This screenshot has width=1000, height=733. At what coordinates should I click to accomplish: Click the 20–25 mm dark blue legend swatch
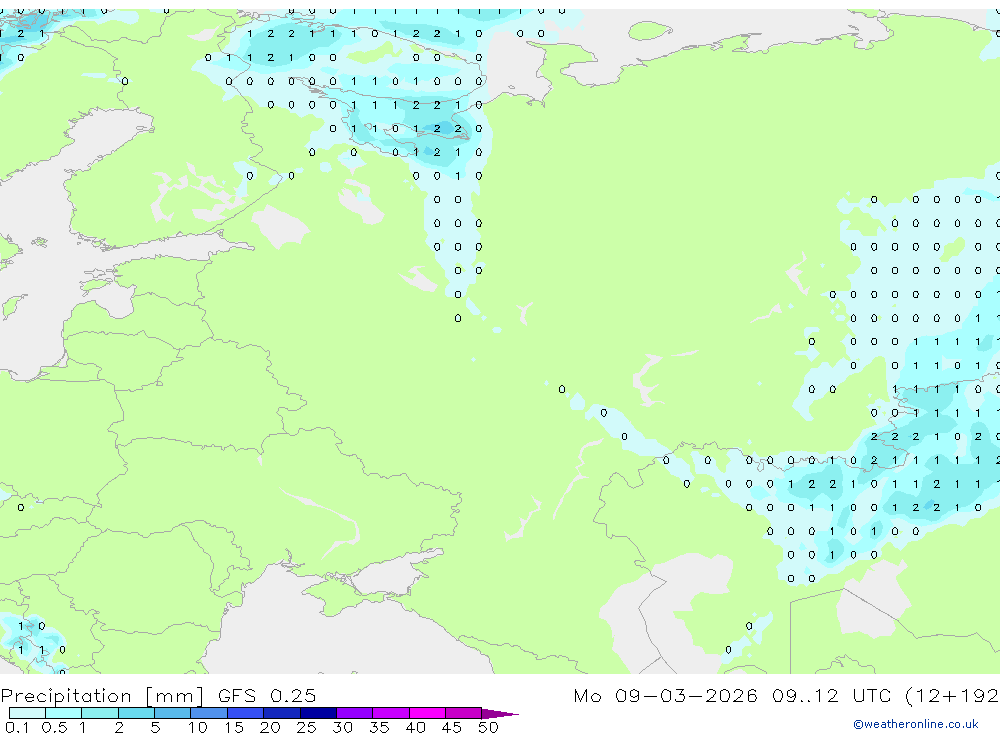[x=282, y=713]
